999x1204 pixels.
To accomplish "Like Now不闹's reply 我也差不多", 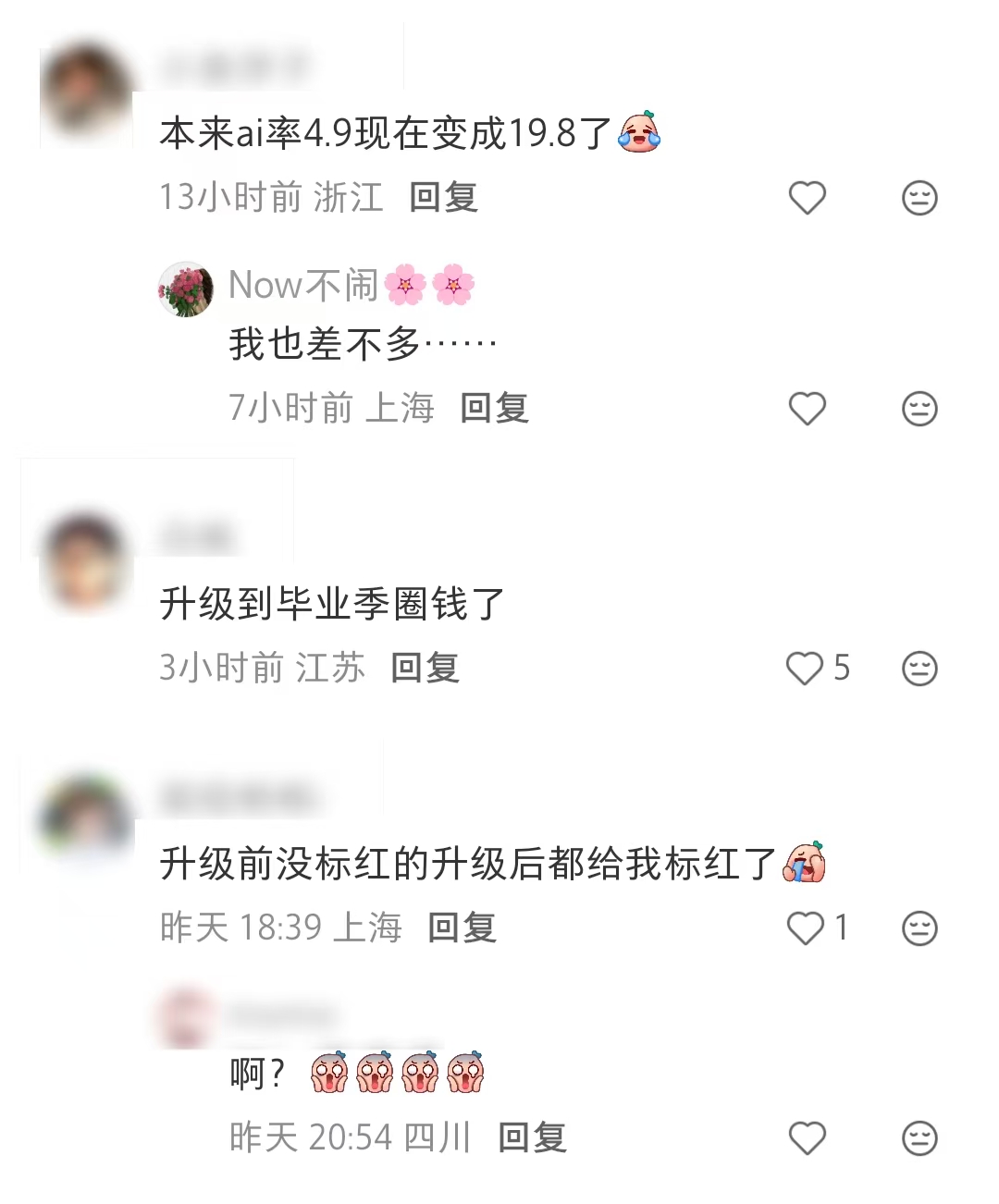I will [807, 409].
